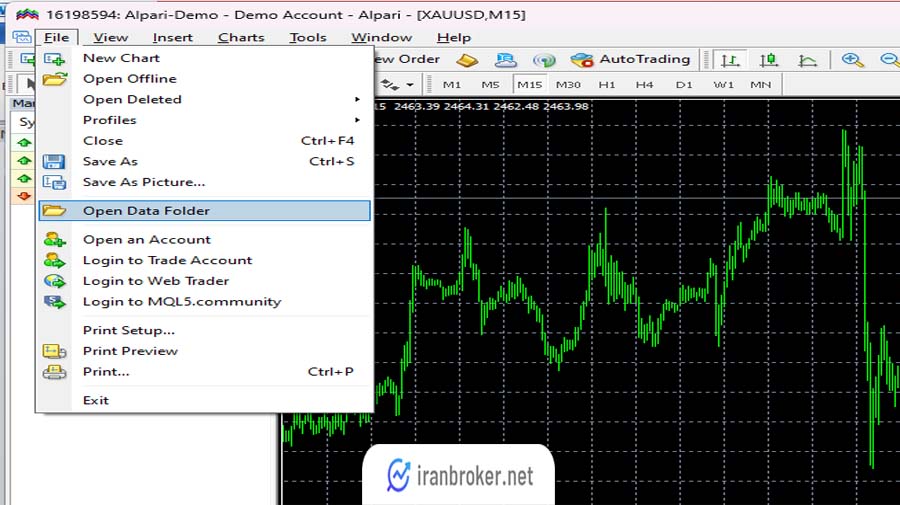900x505 pixels.
Task: Select the M30 timeframe
Action: [x=568, y=84]
